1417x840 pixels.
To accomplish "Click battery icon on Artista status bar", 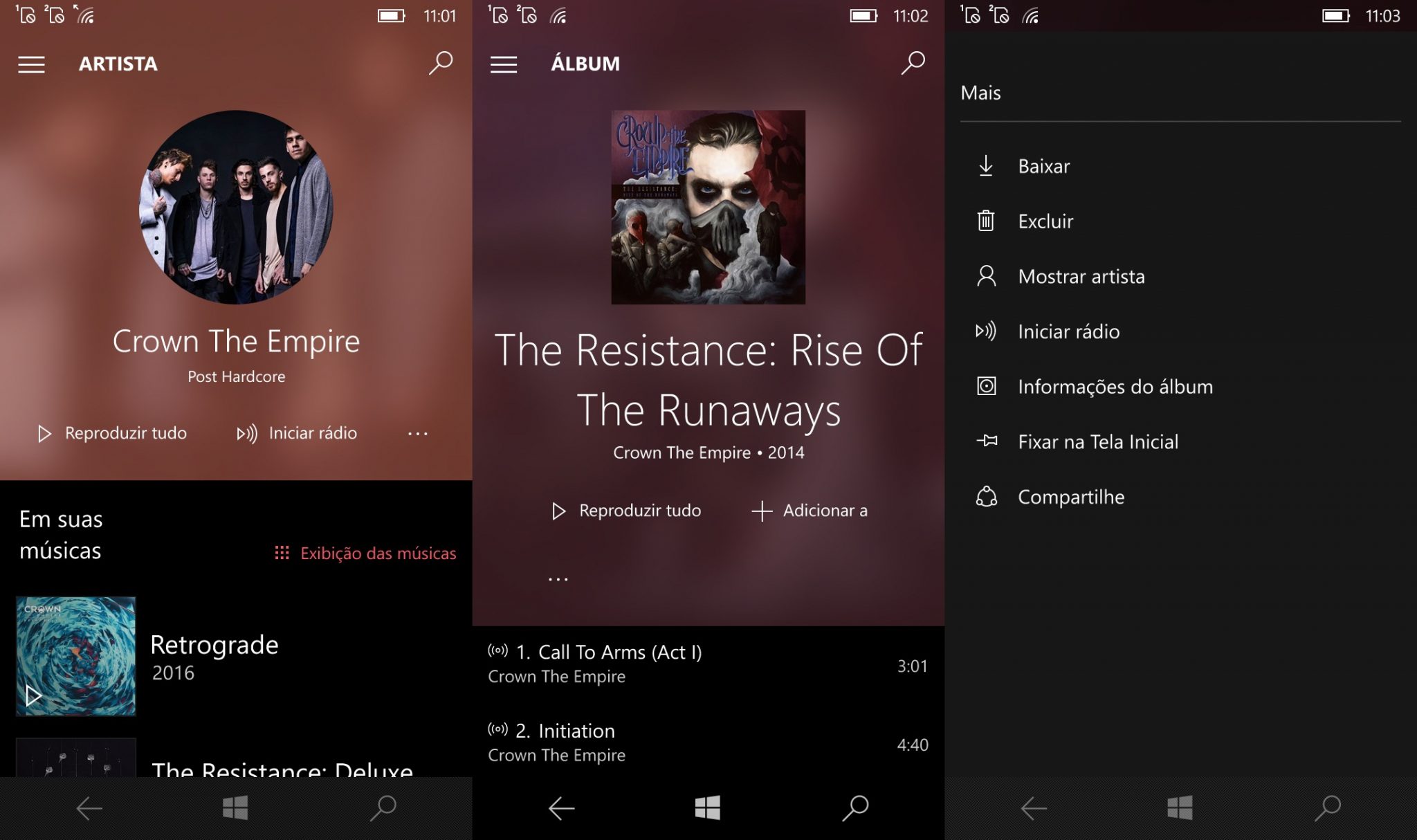I will 392,16.
